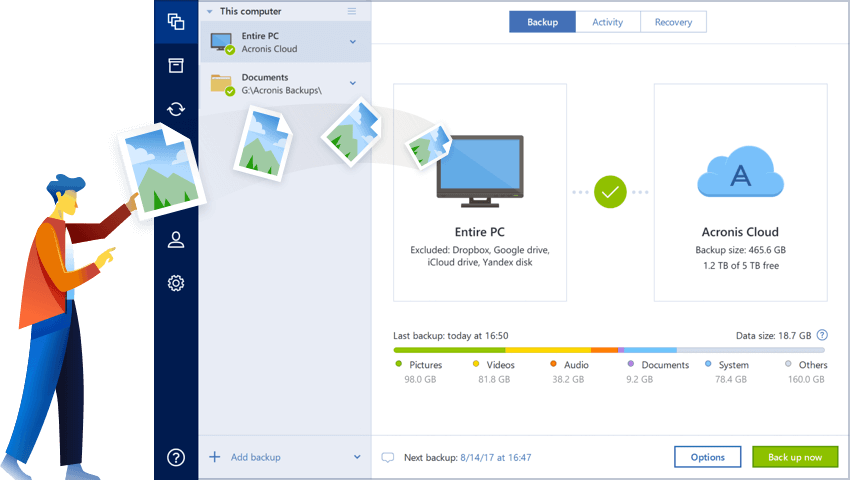Expand the Documents backup chevron
This screenshot has height=480, width=850.
[353, 83]
